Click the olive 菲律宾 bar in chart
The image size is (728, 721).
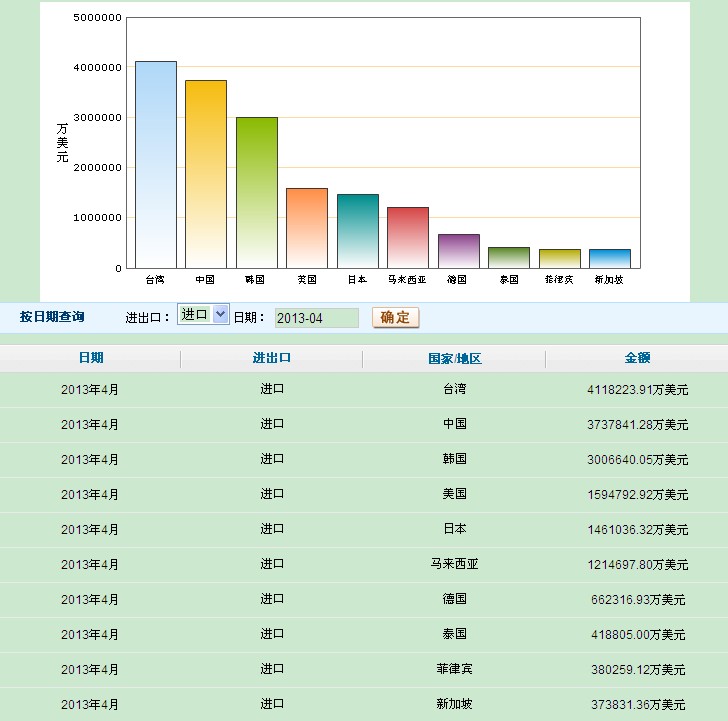click(x=560, y=259)
